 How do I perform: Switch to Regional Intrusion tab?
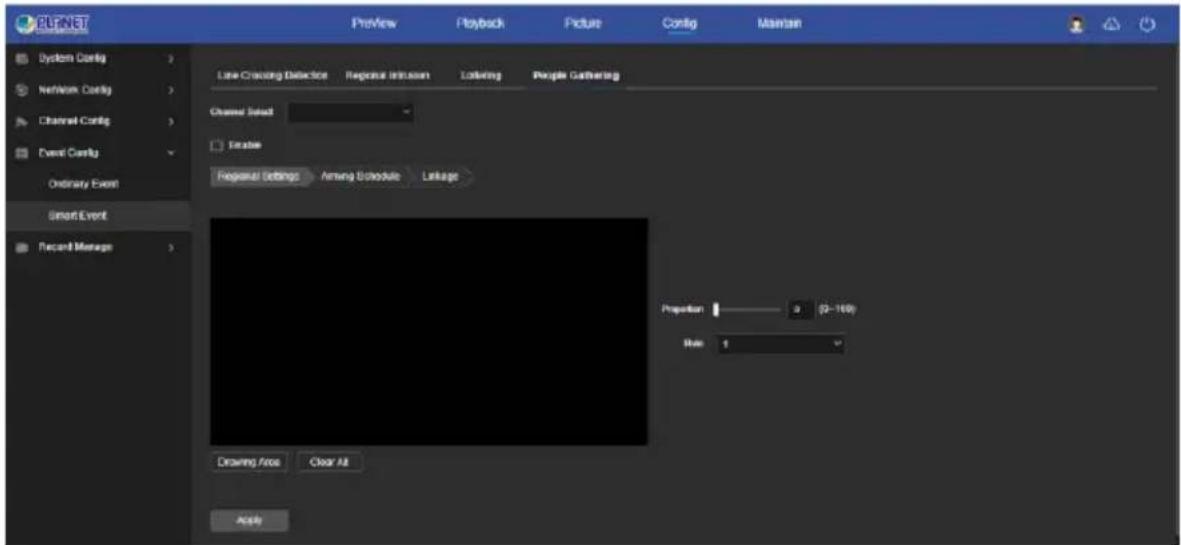pos(387,76)
